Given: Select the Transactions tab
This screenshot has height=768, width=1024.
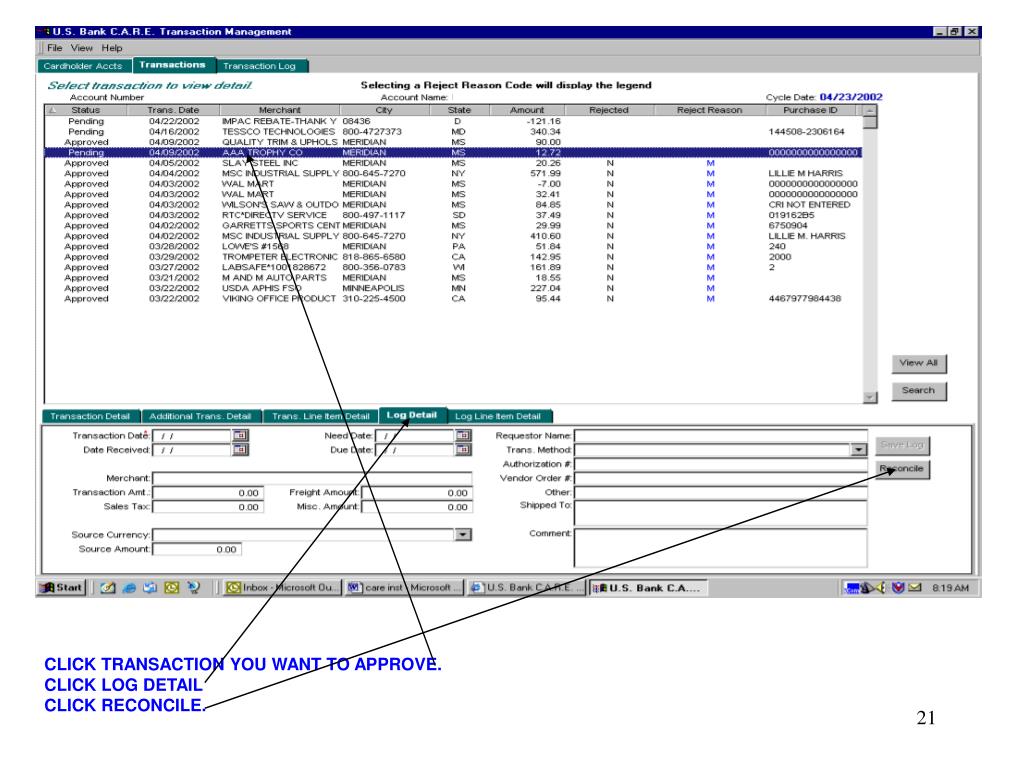Looking at the screenshot, I should (x=172, y=65).
